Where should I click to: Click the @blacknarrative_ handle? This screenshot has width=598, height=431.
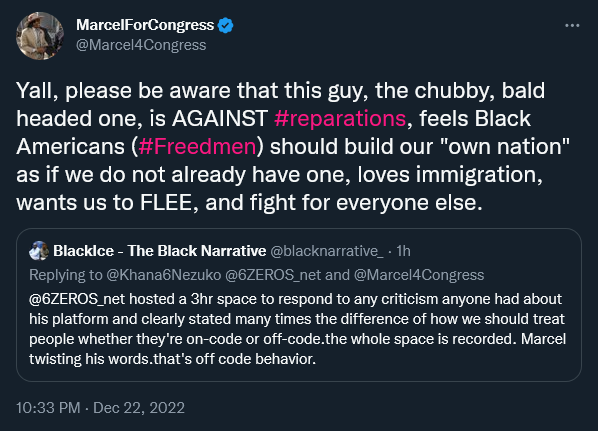coord(327,251)
